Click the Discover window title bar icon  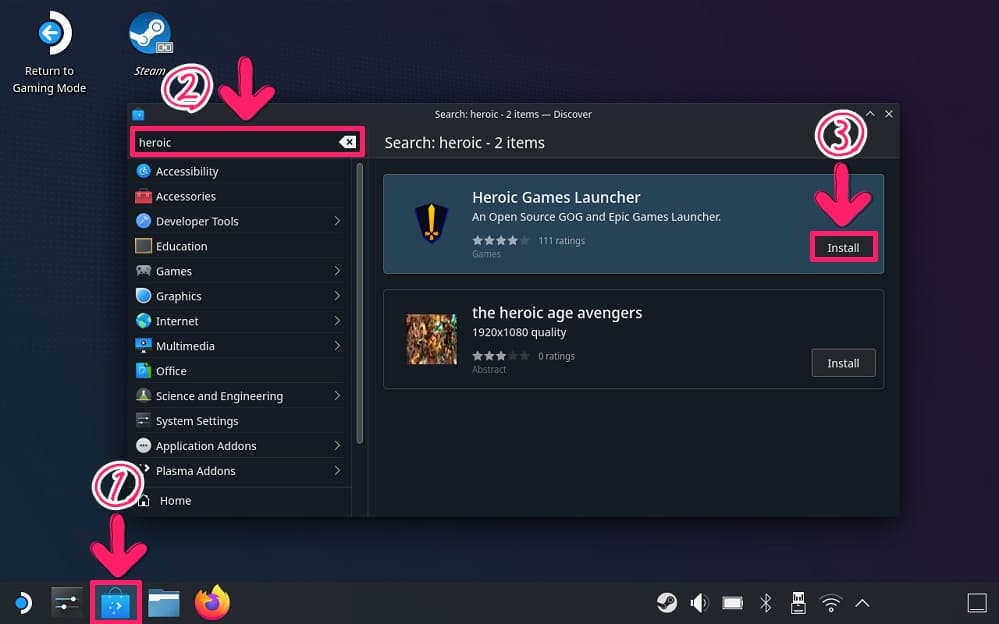point(138,115)
